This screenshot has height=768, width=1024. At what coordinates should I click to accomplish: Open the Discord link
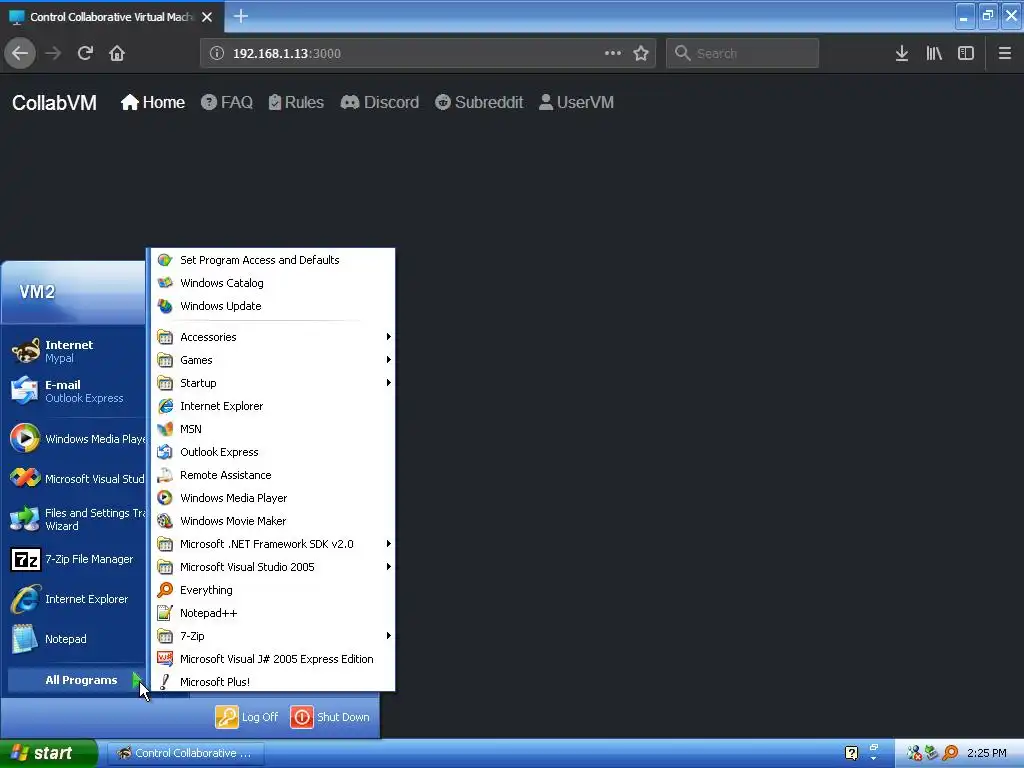click(379, 103)
